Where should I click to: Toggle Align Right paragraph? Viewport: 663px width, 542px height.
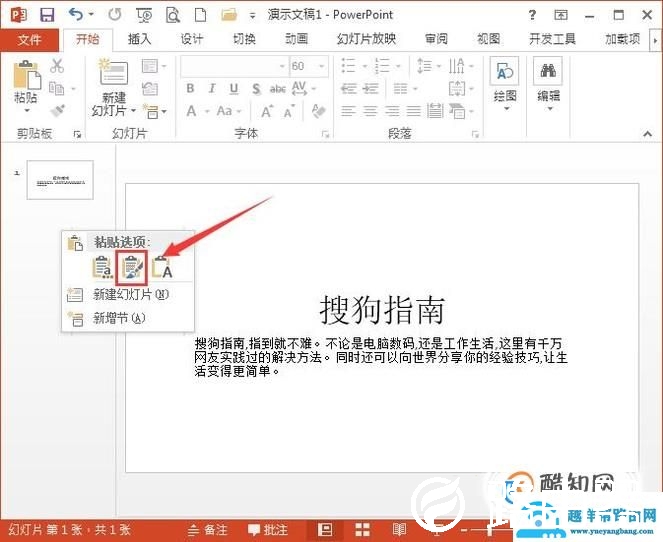(392, 111)
